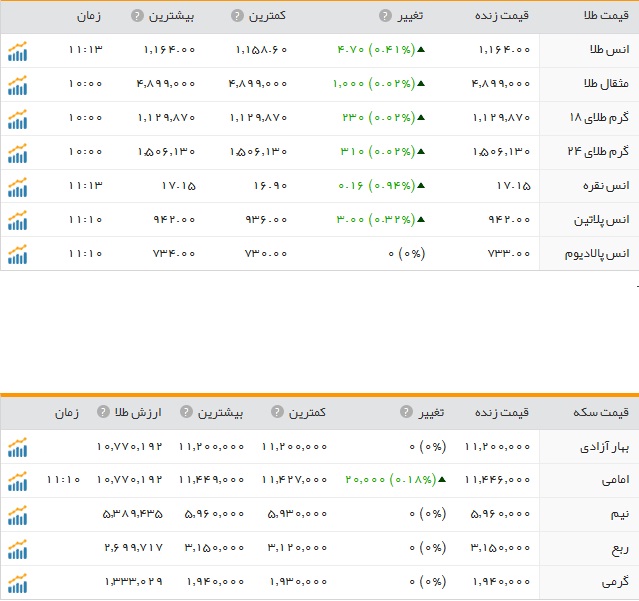Image resolution: width=639 pixels, height=601 pixels.
Task: Select the انس پالادیوم row label
Action: (597, 254)
